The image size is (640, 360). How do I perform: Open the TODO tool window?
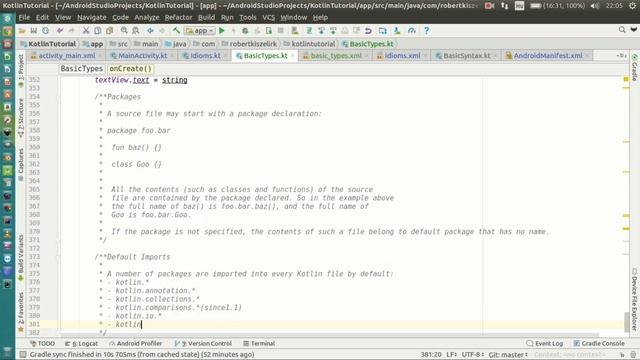(x=42, y=344)
